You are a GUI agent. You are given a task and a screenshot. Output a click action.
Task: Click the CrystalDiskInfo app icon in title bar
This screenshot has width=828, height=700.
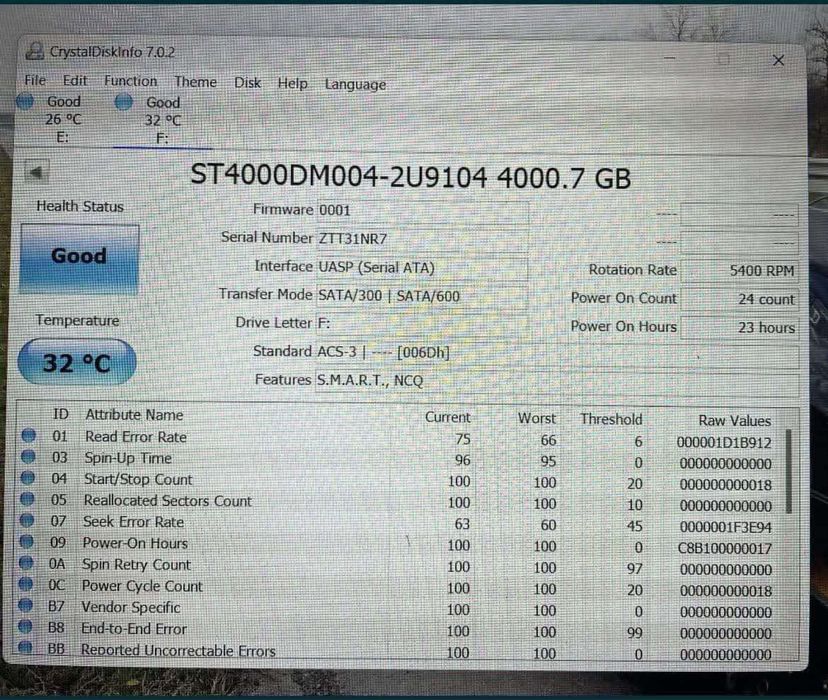click(x=34, y=51)
